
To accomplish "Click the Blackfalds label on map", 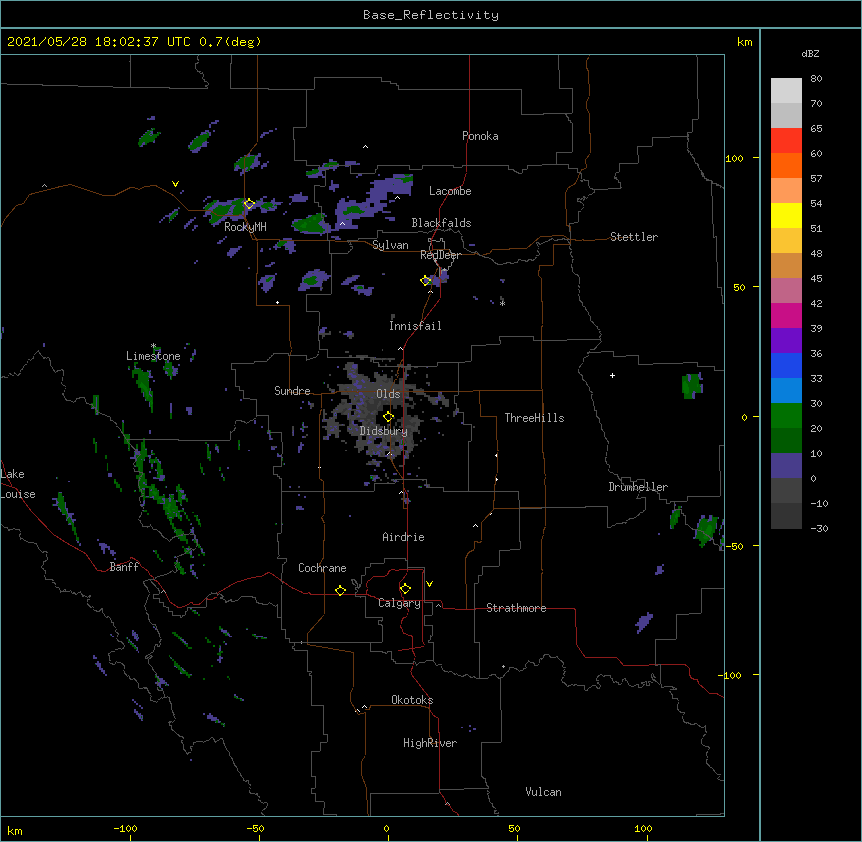I will tap(441, 223).
